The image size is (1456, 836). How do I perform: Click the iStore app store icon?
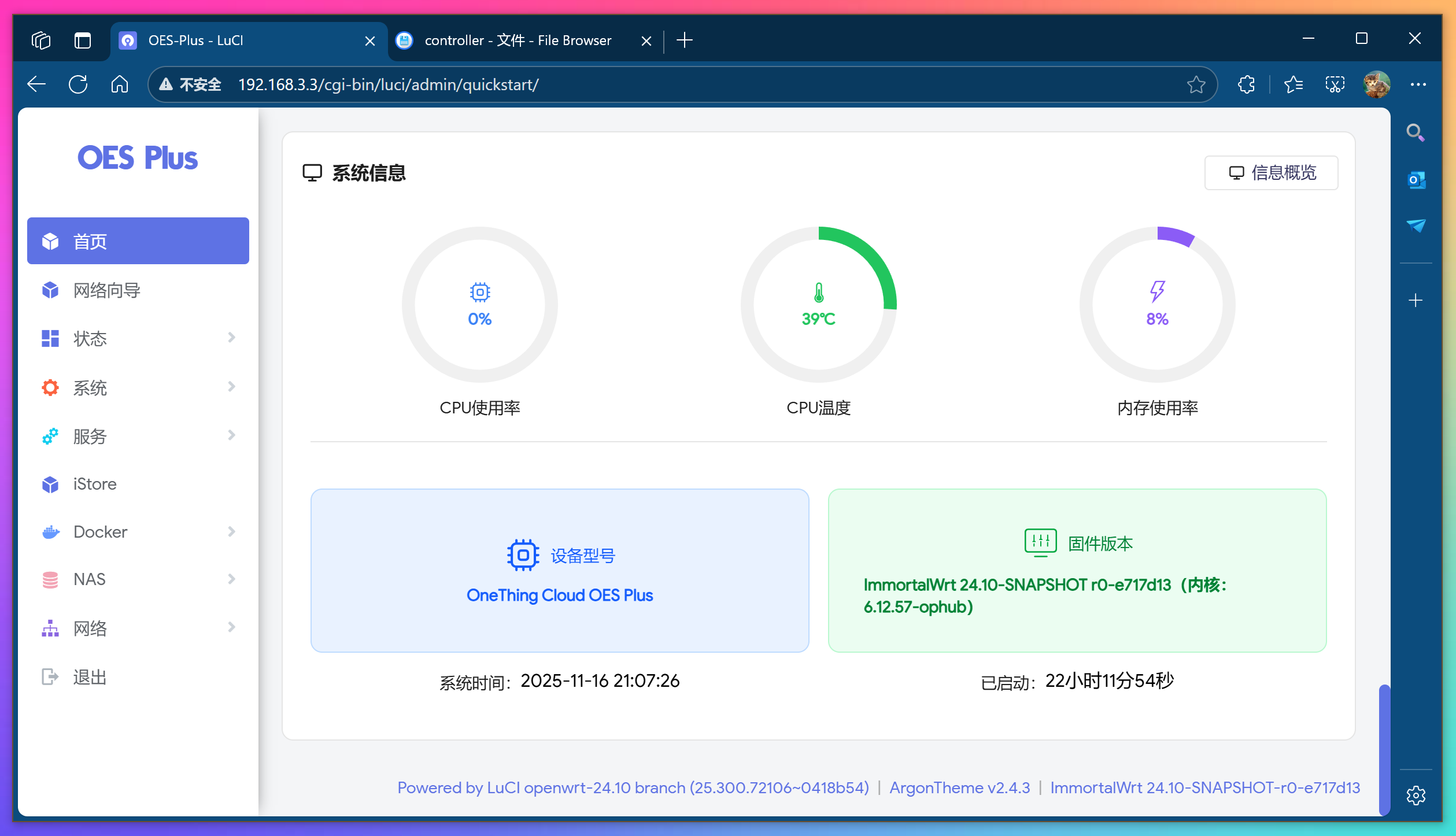50,484
